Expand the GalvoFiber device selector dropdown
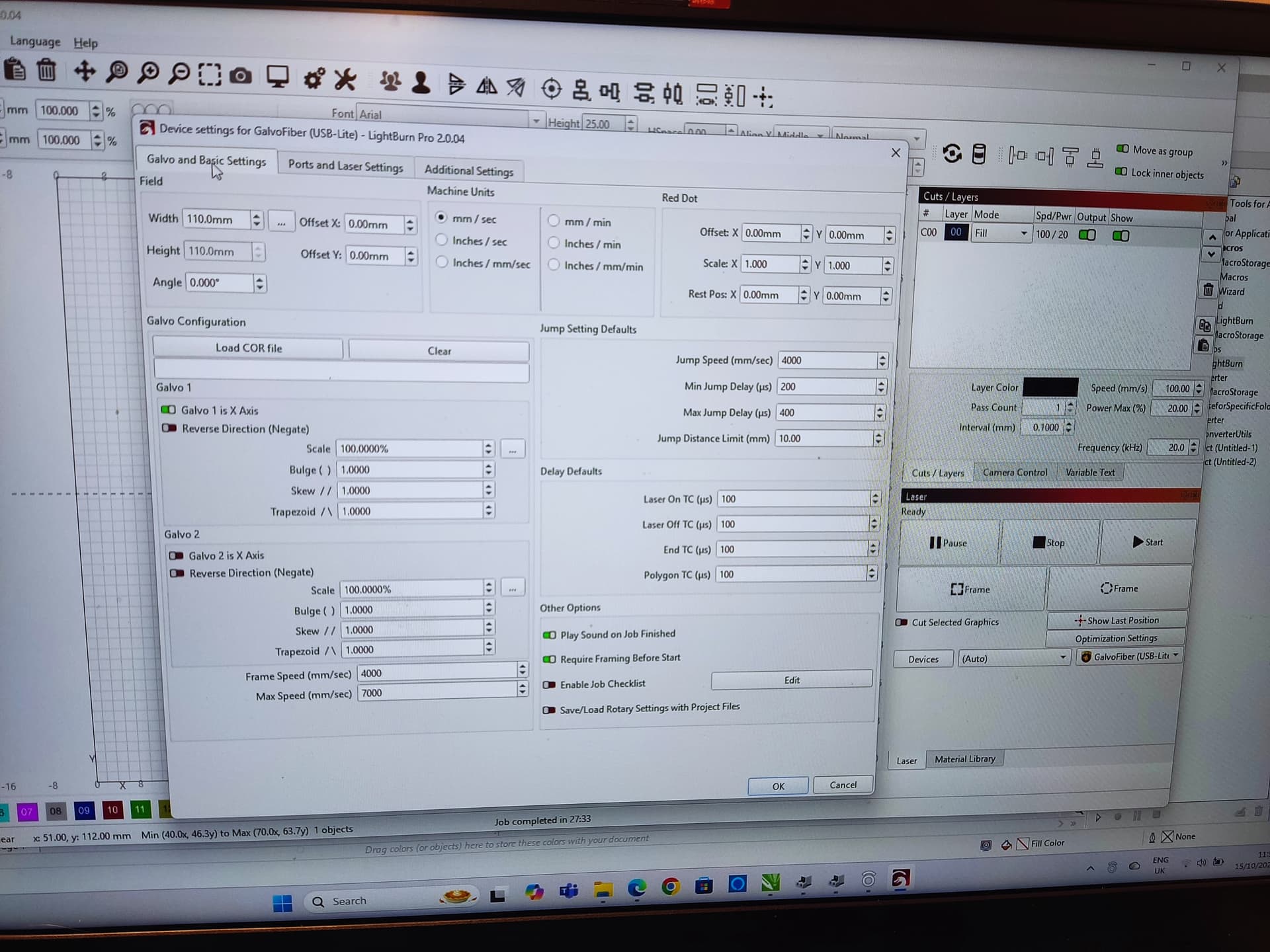 [x=1129, y=656]
